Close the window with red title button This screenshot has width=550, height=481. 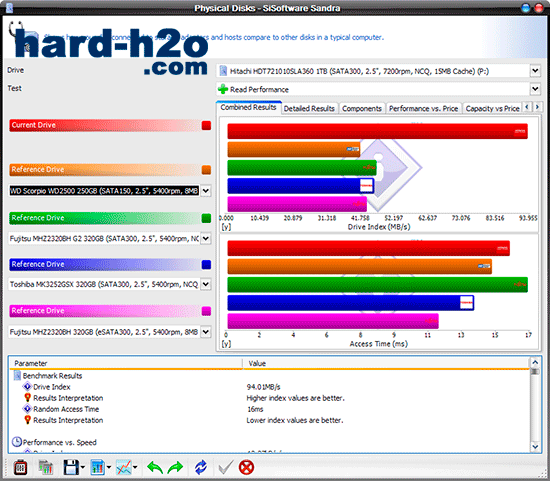[x=538, y=8]
